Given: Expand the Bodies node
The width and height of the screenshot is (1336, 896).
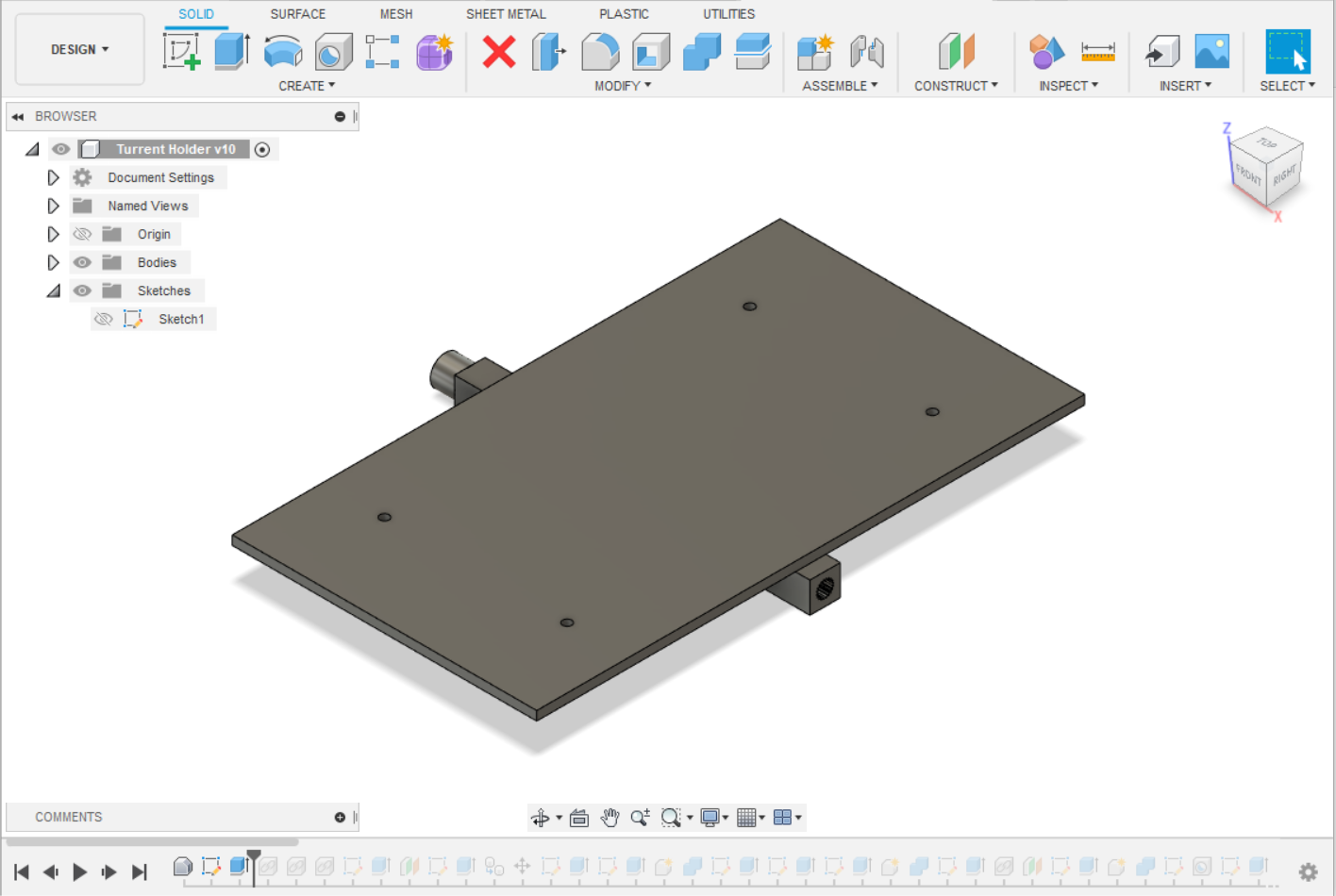Looking at the screenshot, I should pyautogui.click(x=53, y=262).
